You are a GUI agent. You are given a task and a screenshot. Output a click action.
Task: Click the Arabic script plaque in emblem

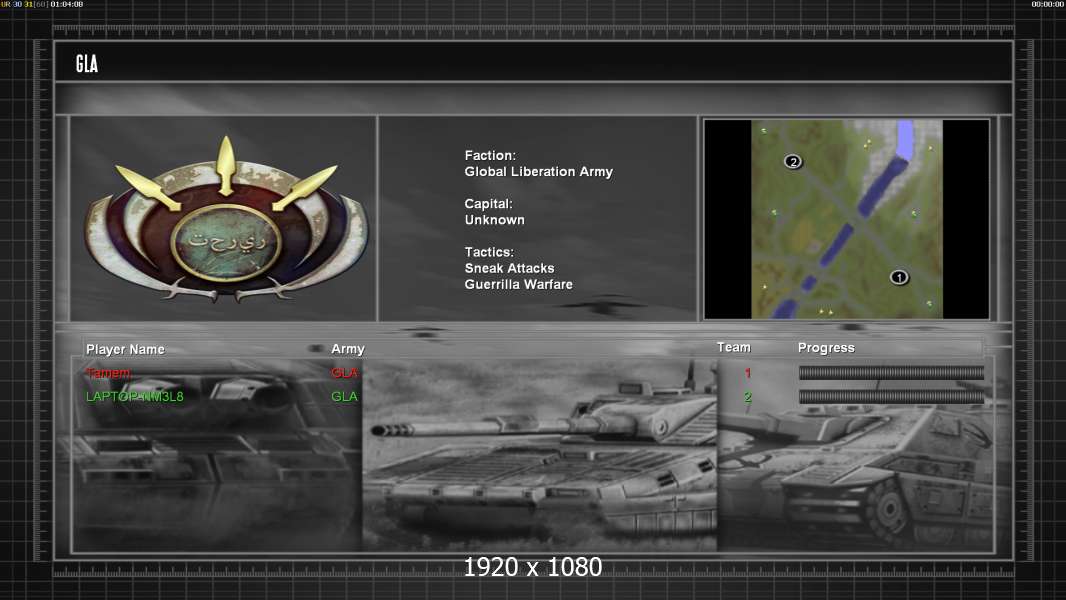(226, 241)
